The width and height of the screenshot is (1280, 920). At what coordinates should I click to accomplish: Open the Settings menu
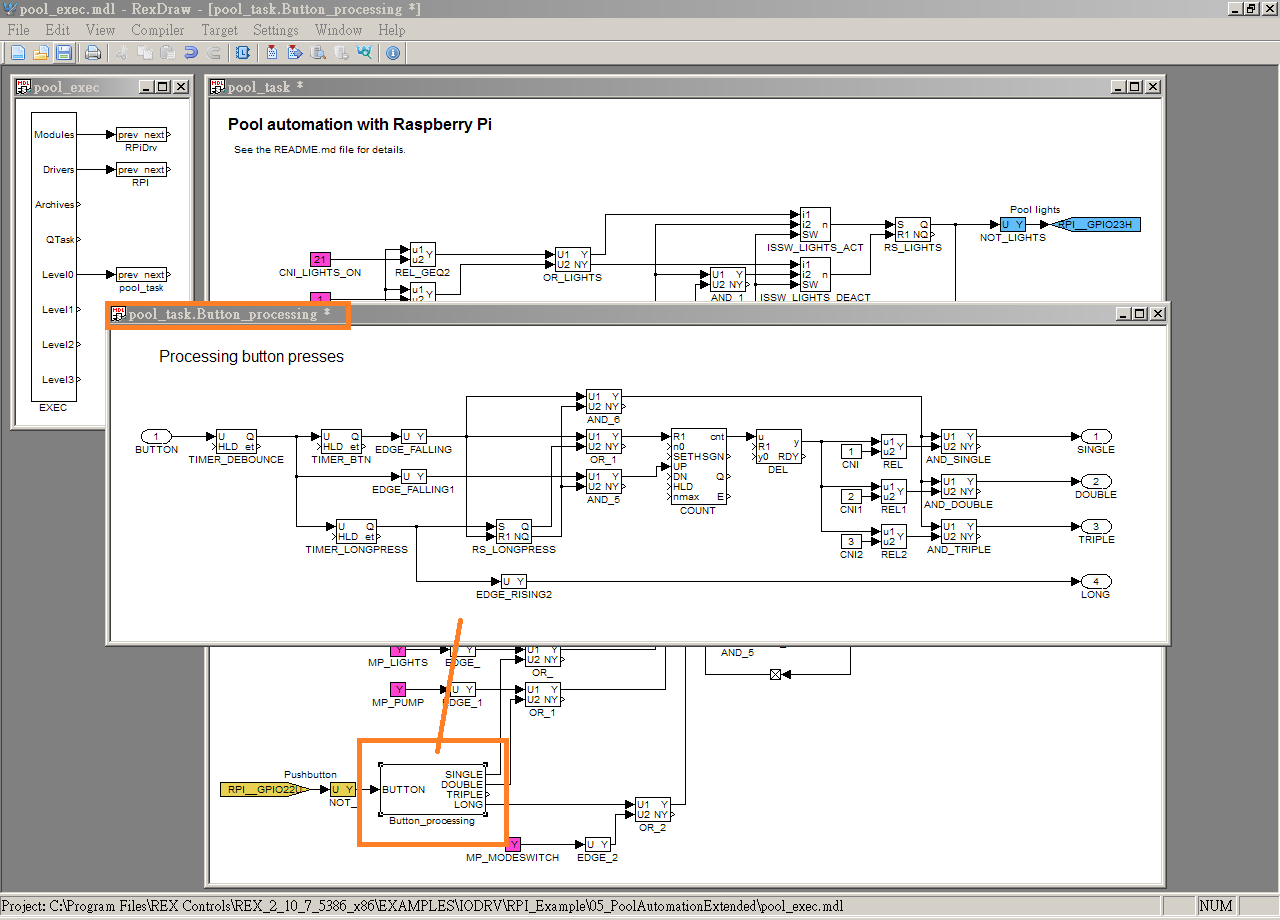click(x=276, y=30)
